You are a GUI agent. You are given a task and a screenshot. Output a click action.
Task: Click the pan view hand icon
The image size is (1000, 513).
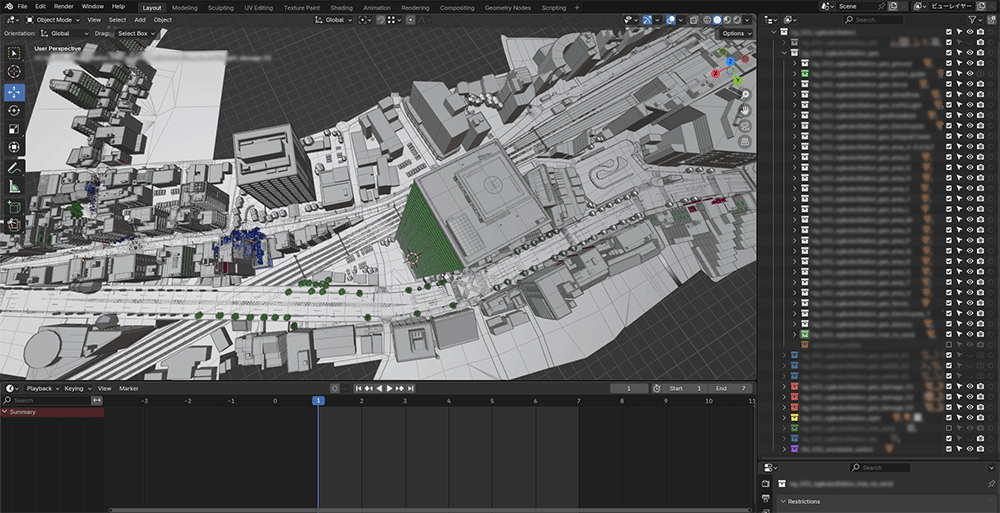[x=745, y=110]
